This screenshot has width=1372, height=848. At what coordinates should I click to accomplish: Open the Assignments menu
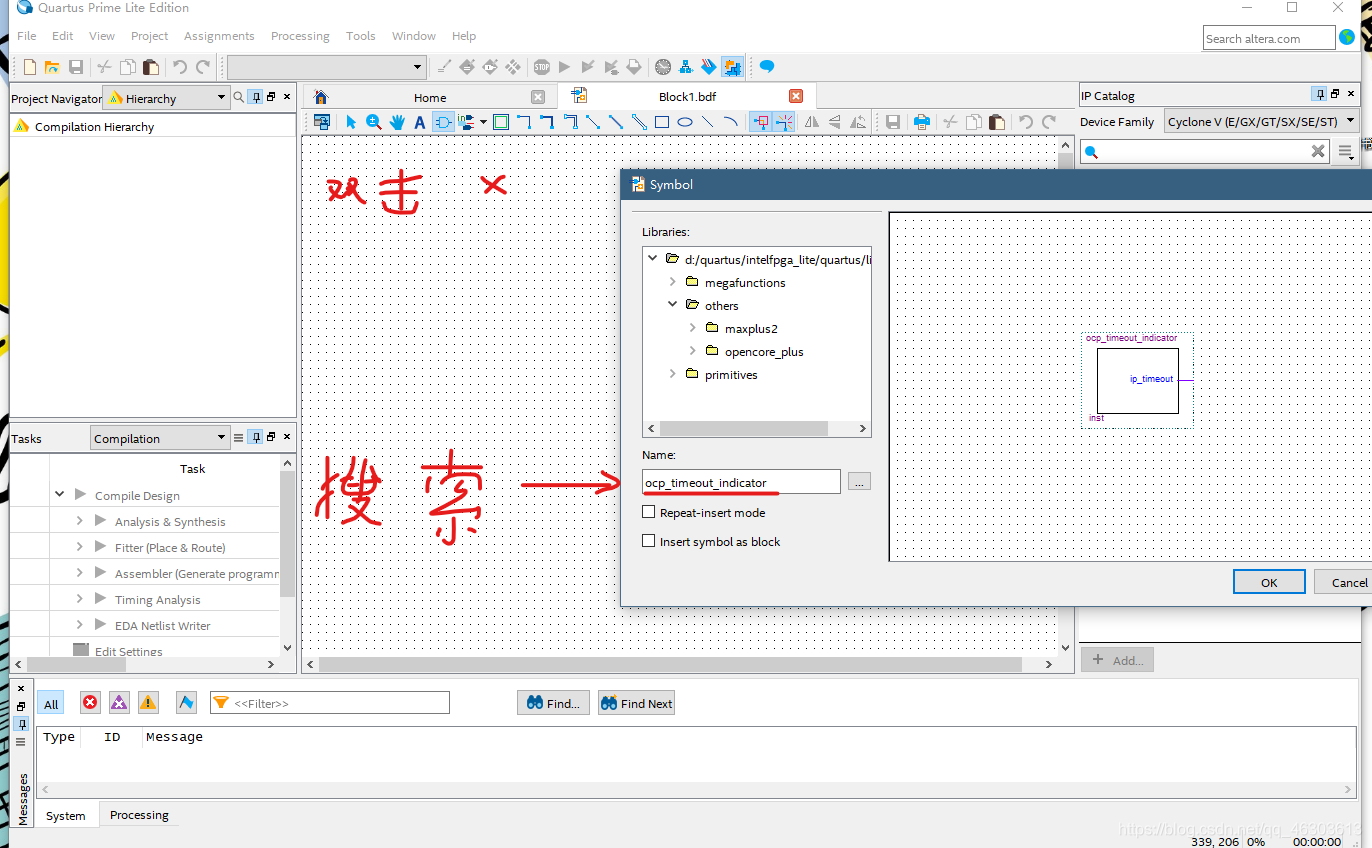pyautogui.click(x=219, y=35)
